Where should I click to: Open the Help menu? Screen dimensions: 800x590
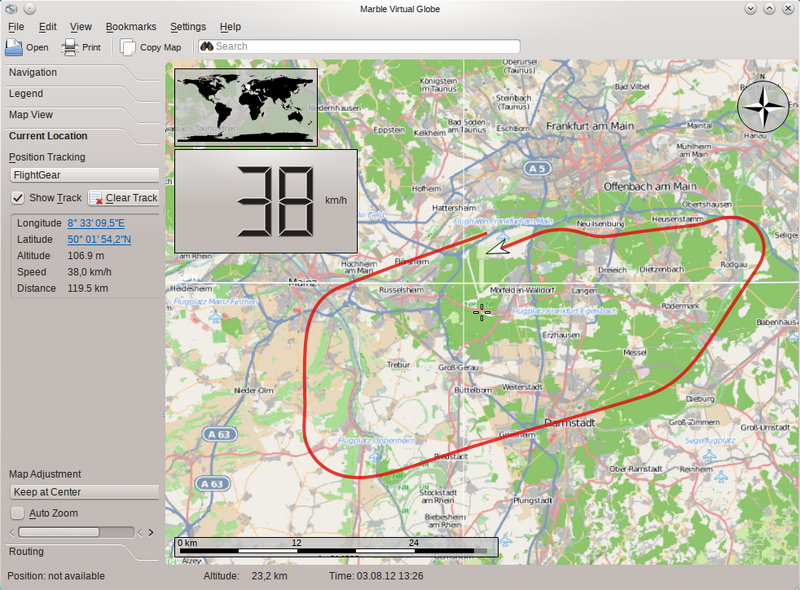pyautogui.click(x=230, y=27)
